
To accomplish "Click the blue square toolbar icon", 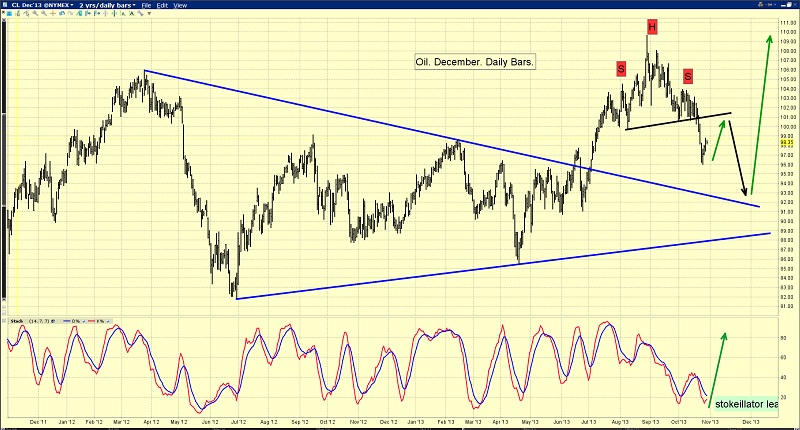I will [9, 14].
